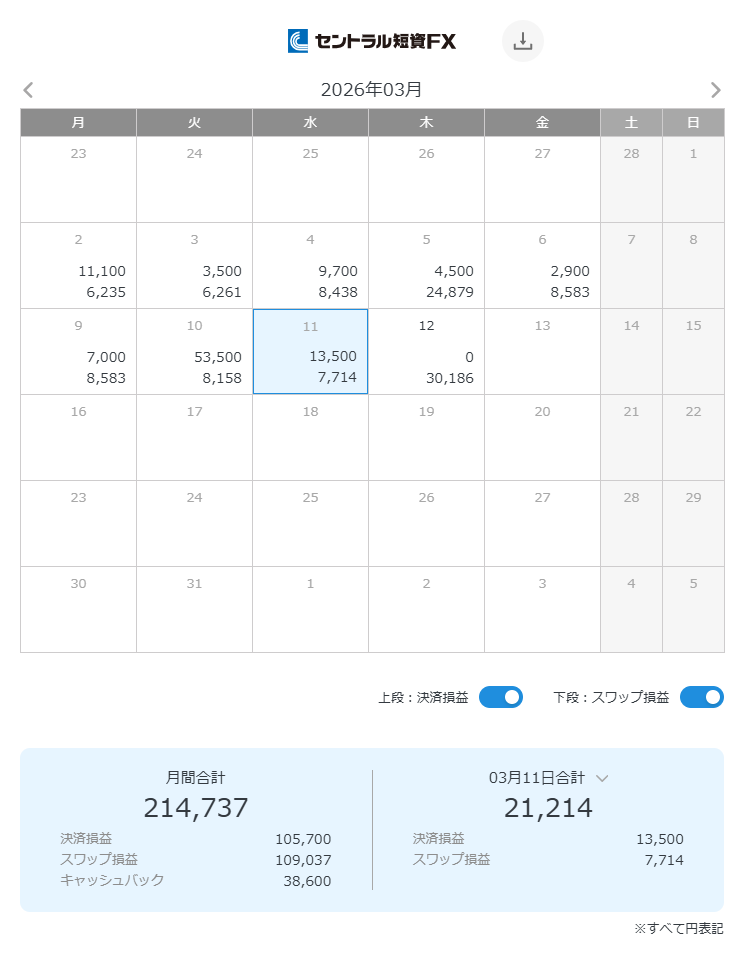744x957 pixels.
Task: Go to next month arrow
Action: click(715, 90)
